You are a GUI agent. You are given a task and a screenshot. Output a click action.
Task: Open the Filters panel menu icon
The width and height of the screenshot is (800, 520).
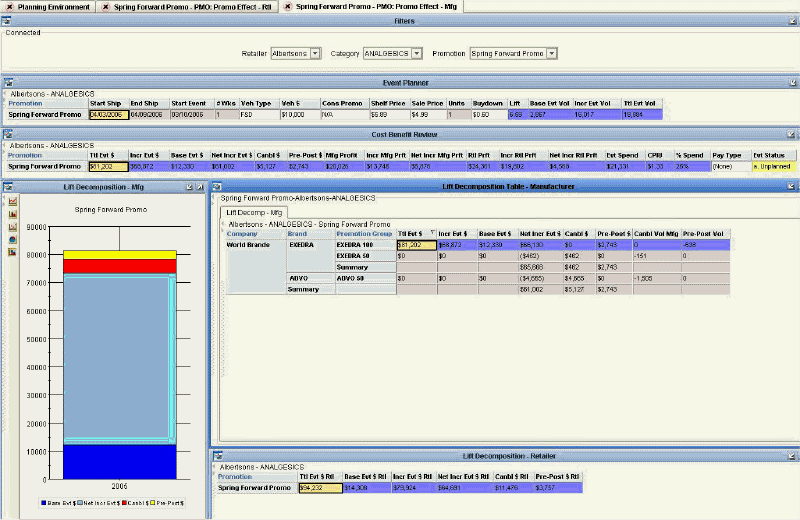(x=6, y=21)
